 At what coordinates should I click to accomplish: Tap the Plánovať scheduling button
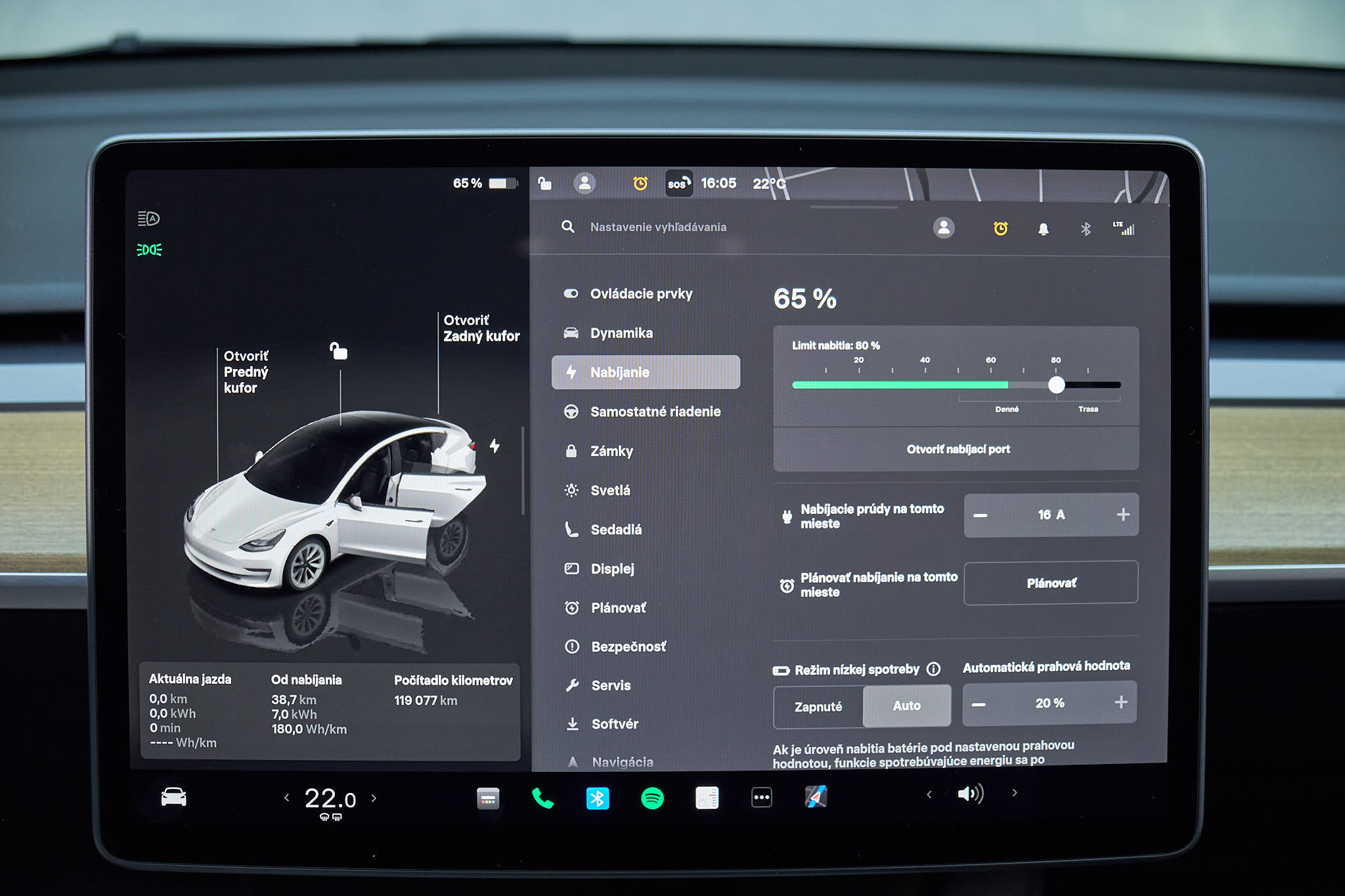pyautogui.click(x=1051, y=583)
